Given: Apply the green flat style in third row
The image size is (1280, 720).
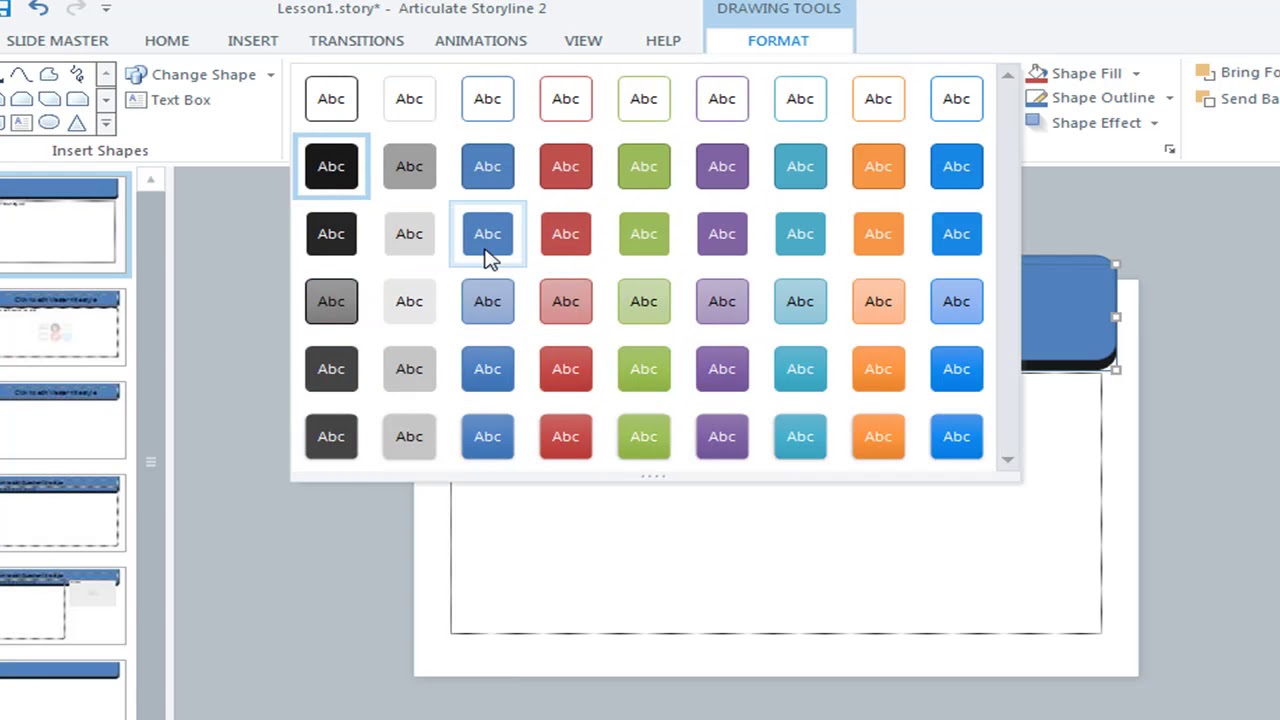Looking at the screenshot, I should [644, 234].
